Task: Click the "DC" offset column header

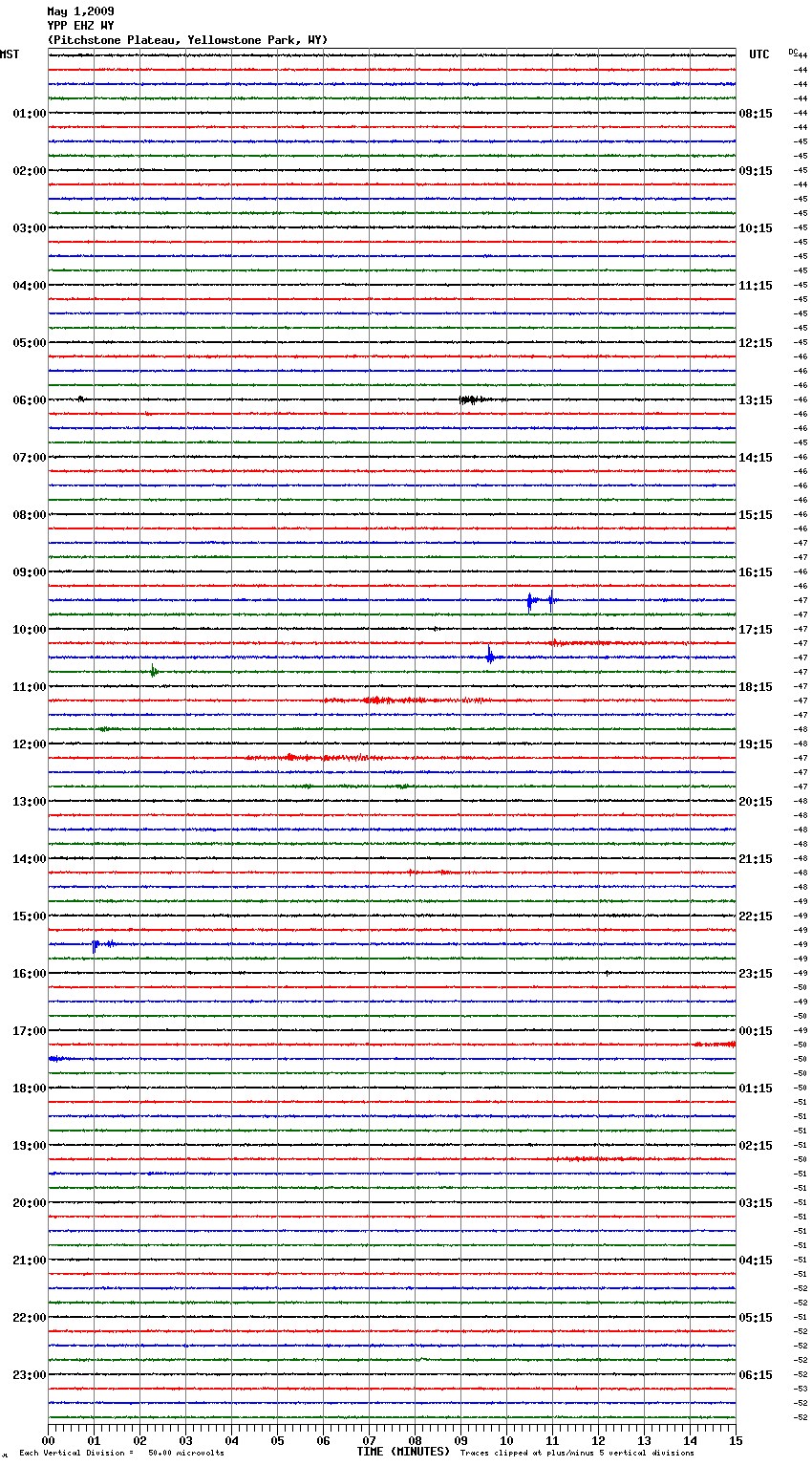Action: (x=793, y=52)
